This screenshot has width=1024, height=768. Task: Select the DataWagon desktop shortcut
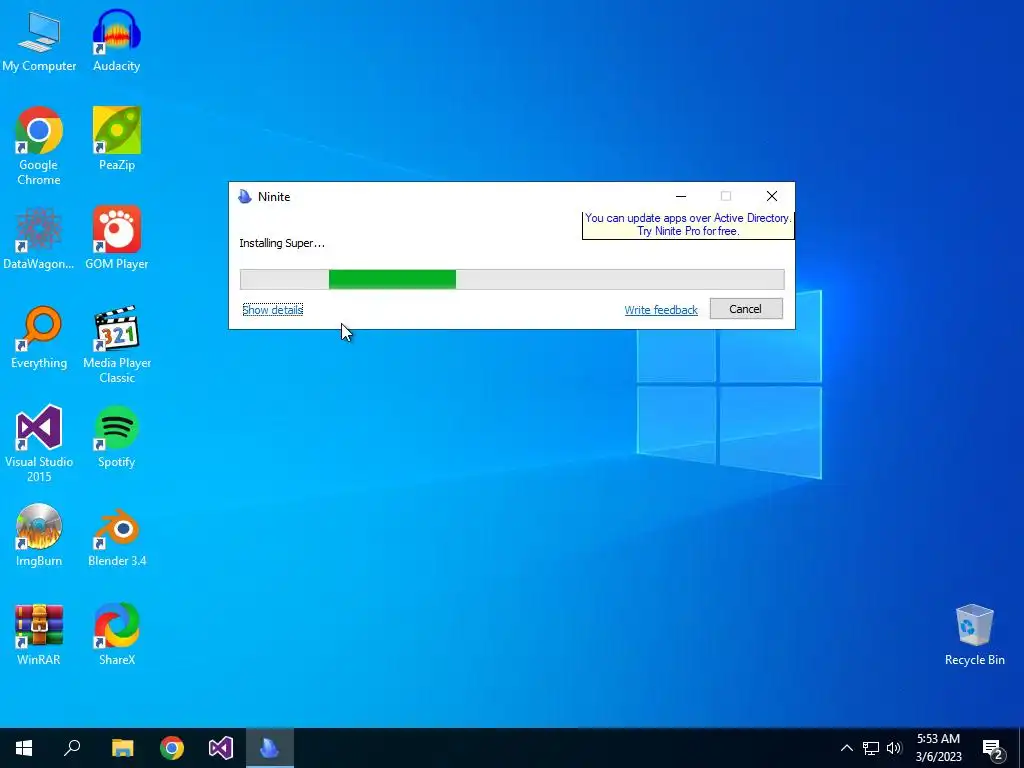tap(39, 238)
